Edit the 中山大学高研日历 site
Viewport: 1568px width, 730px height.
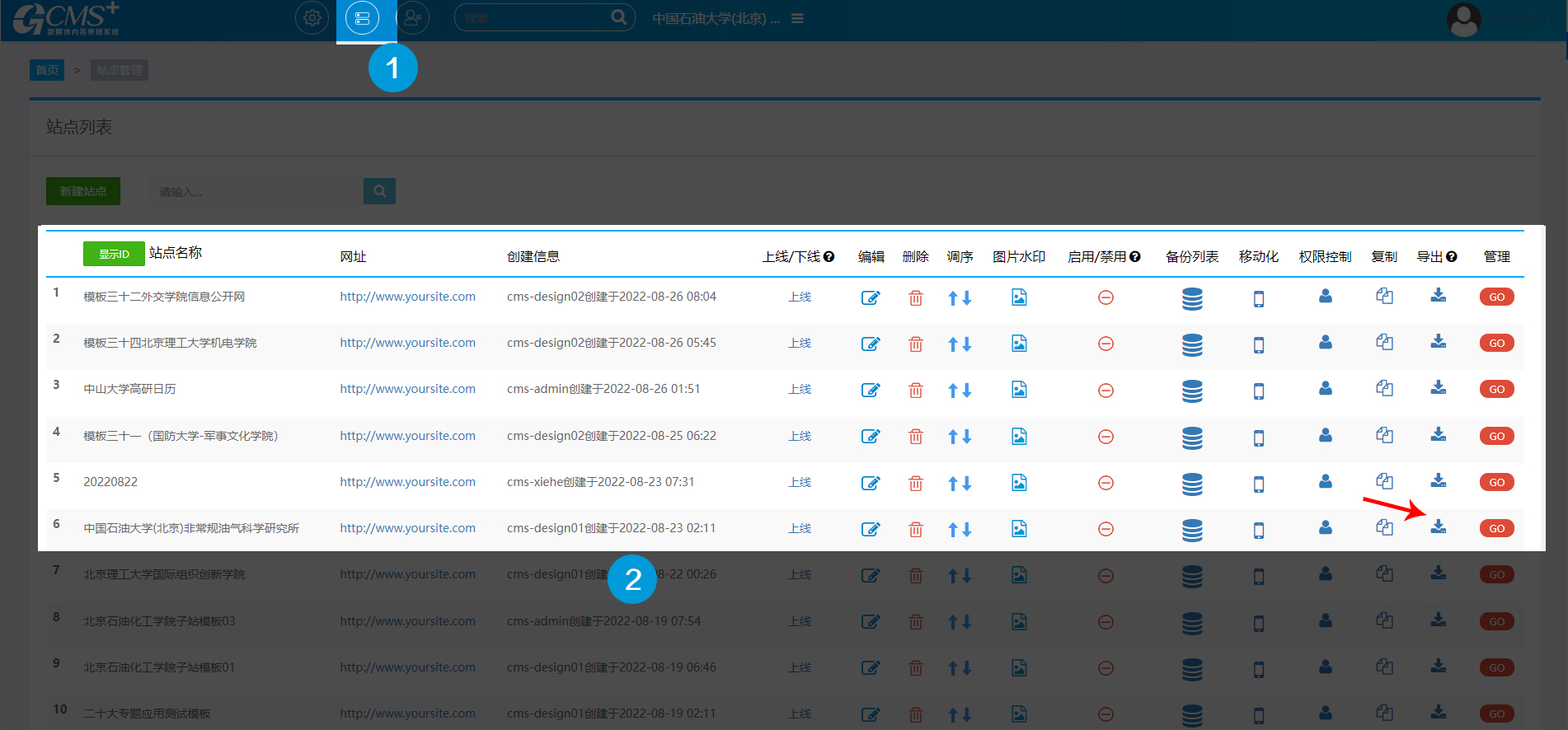[x=870, y=390]
